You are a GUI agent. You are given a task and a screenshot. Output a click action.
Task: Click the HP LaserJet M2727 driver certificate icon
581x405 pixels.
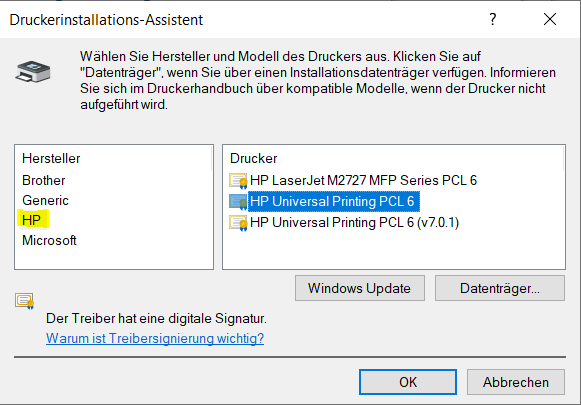(238, 181)
